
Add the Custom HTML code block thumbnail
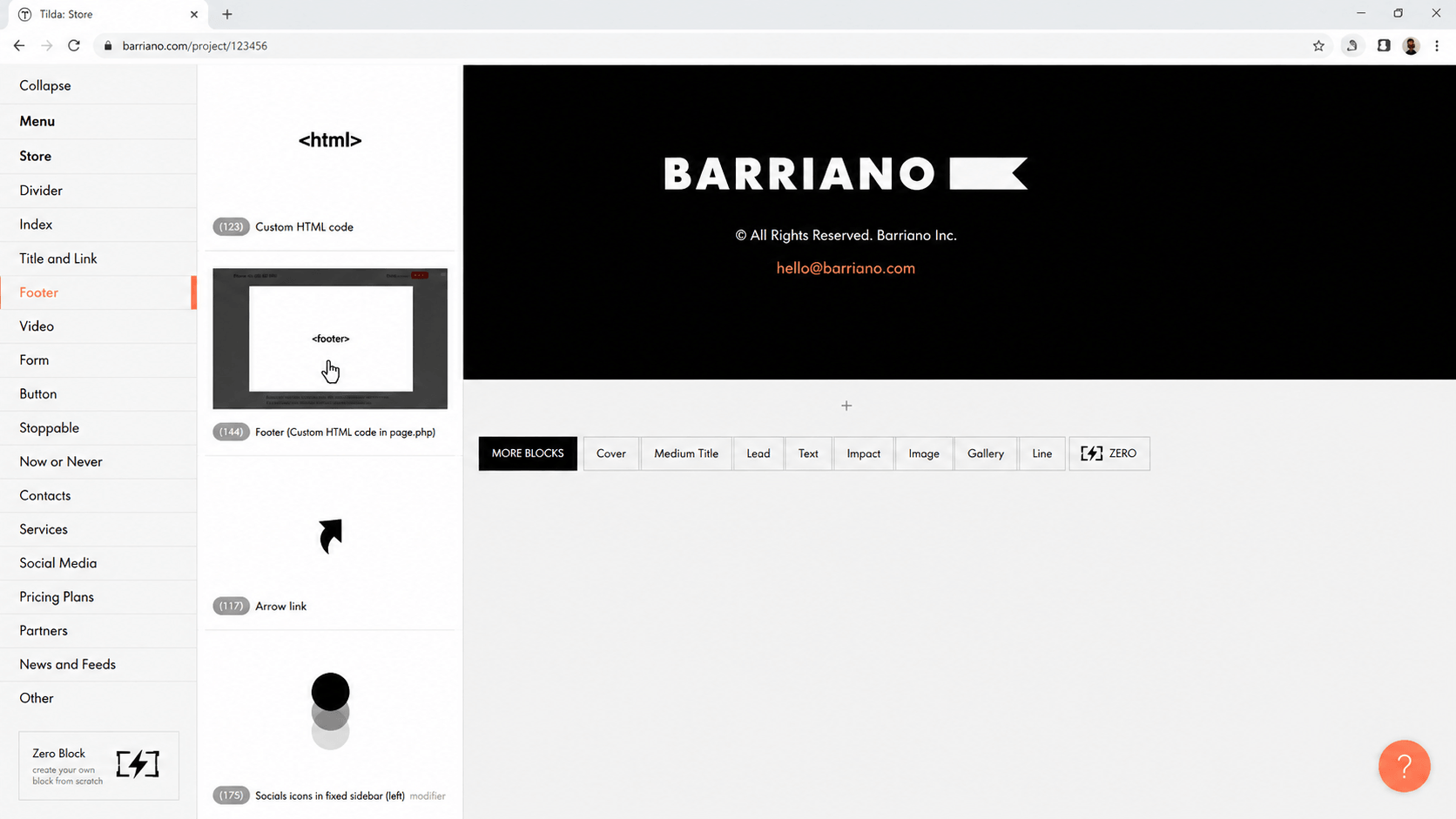pyautogui.click(x=330, y=140)
